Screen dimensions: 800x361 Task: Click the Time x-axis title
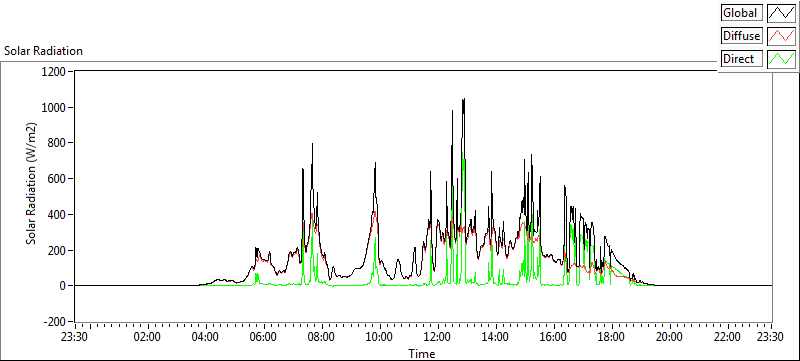click(x=421, y=353)
